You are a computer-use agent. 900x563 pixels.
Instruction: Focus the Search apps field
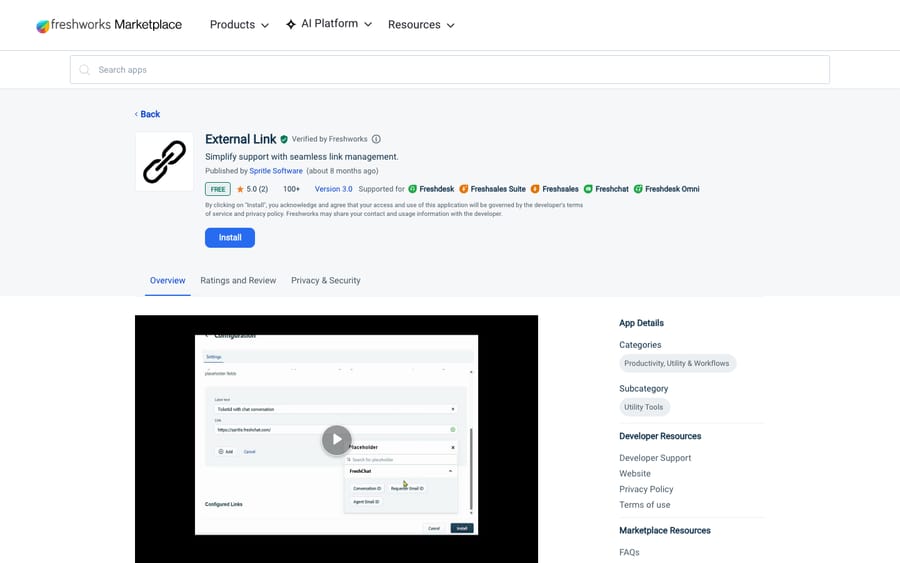449,69
